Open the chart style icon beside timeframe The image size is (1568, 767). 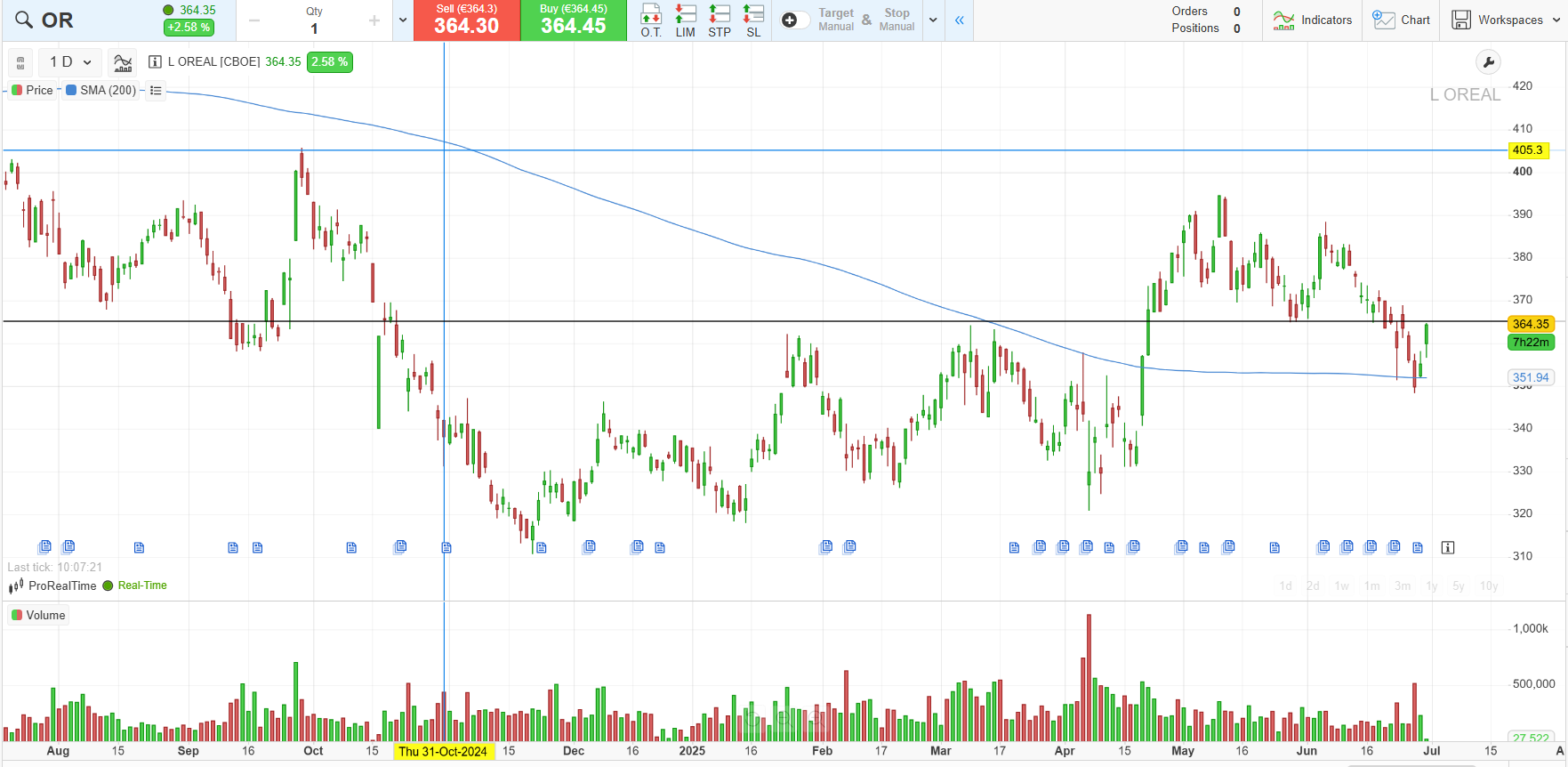tap(123, 62)
